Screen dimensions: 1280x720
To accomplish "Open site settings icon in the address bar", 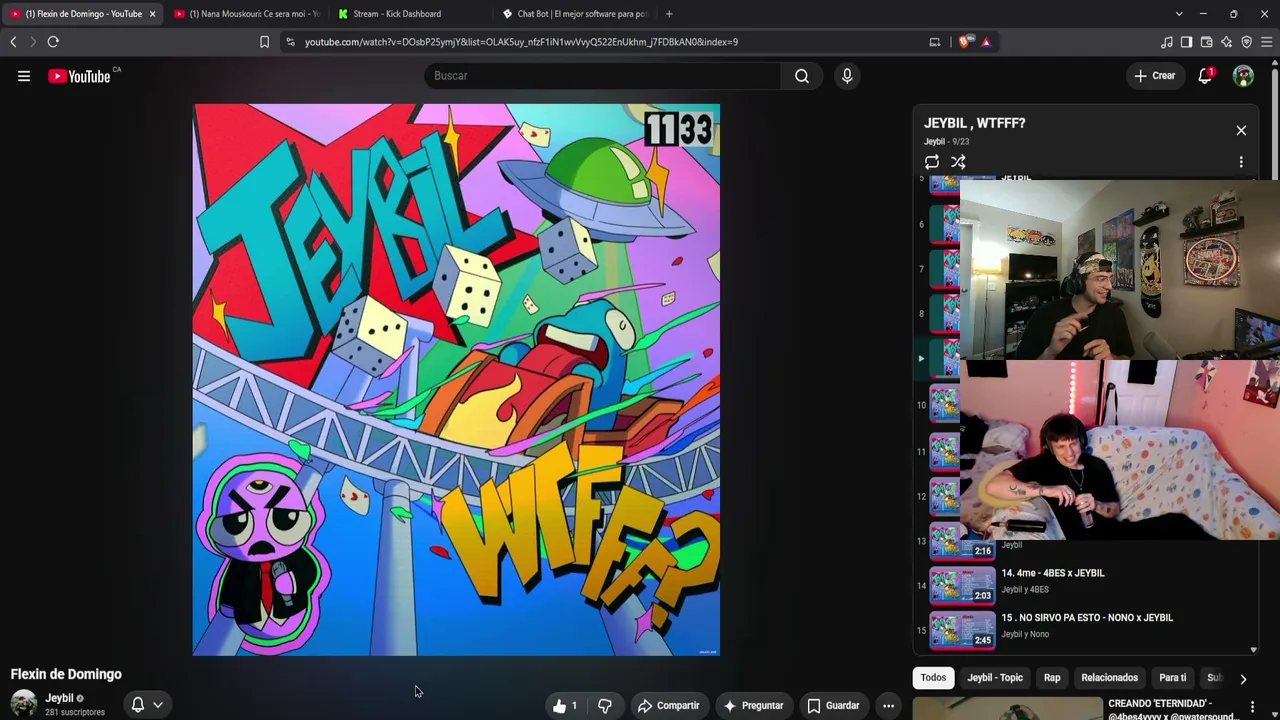I will (x=290, y=42).
